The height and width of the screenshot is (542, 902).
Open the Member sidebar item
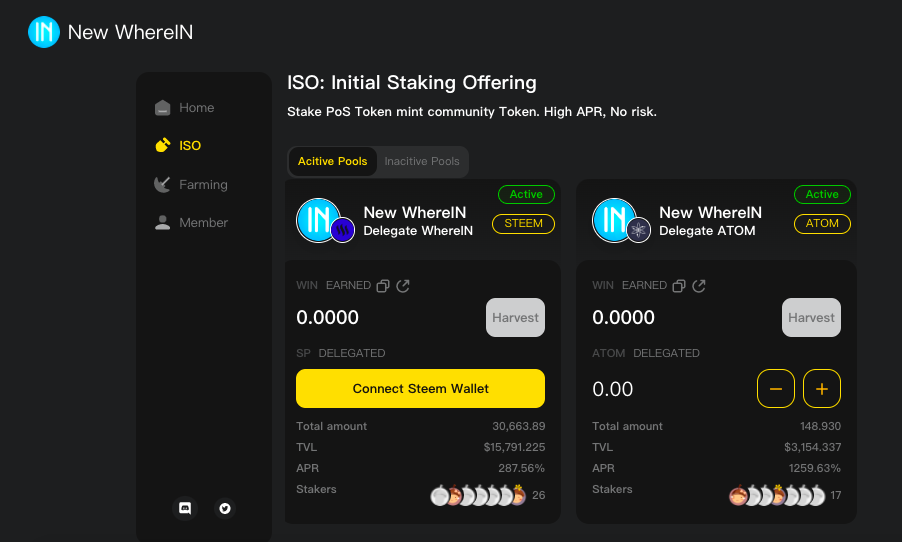[191, 223]
